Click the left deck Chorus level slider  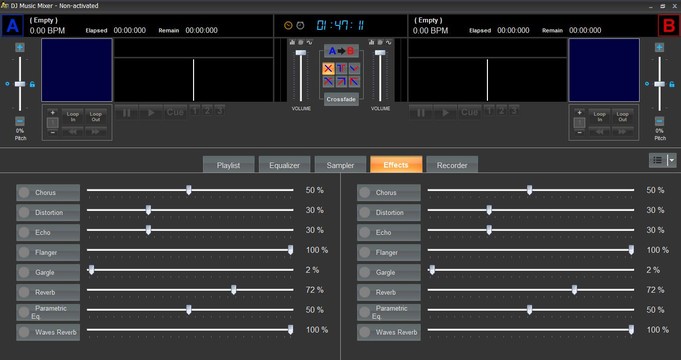pyautogui.click(x=190, y=190)
